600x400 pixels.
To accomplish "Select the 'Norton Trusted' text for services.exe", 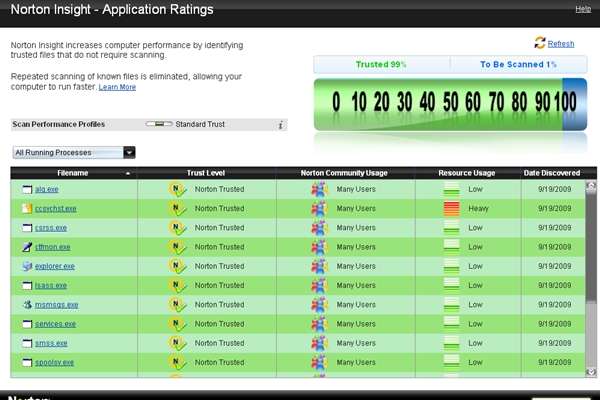I will 219,324.
